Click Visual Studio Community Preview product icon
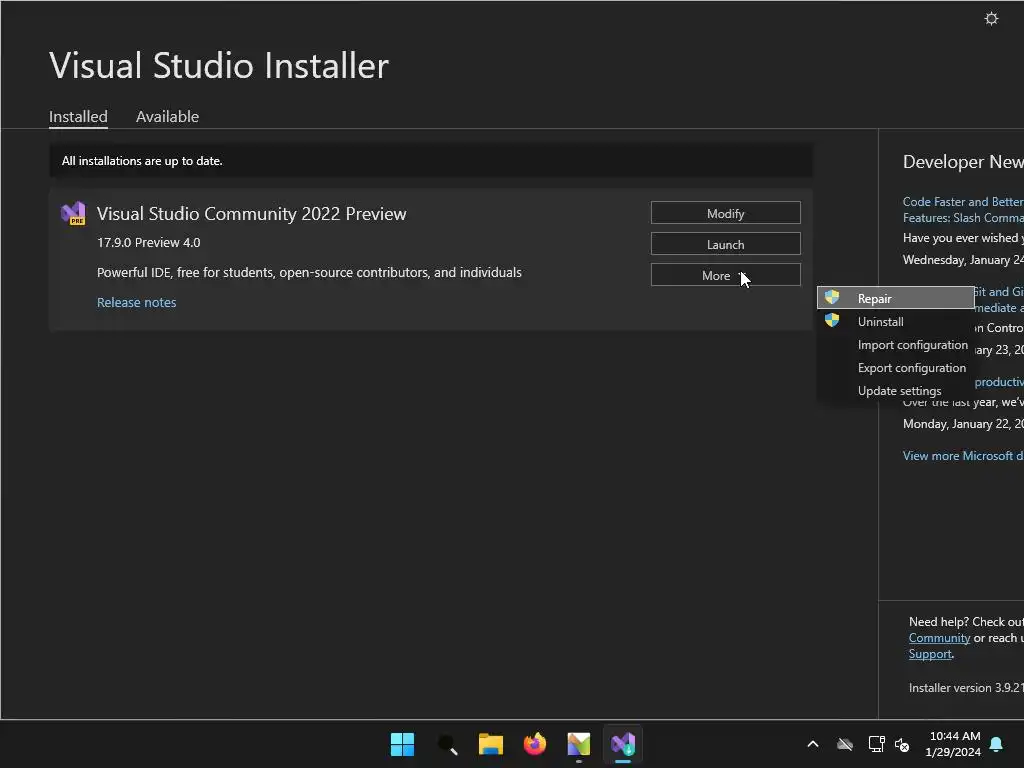 [73, 214]
